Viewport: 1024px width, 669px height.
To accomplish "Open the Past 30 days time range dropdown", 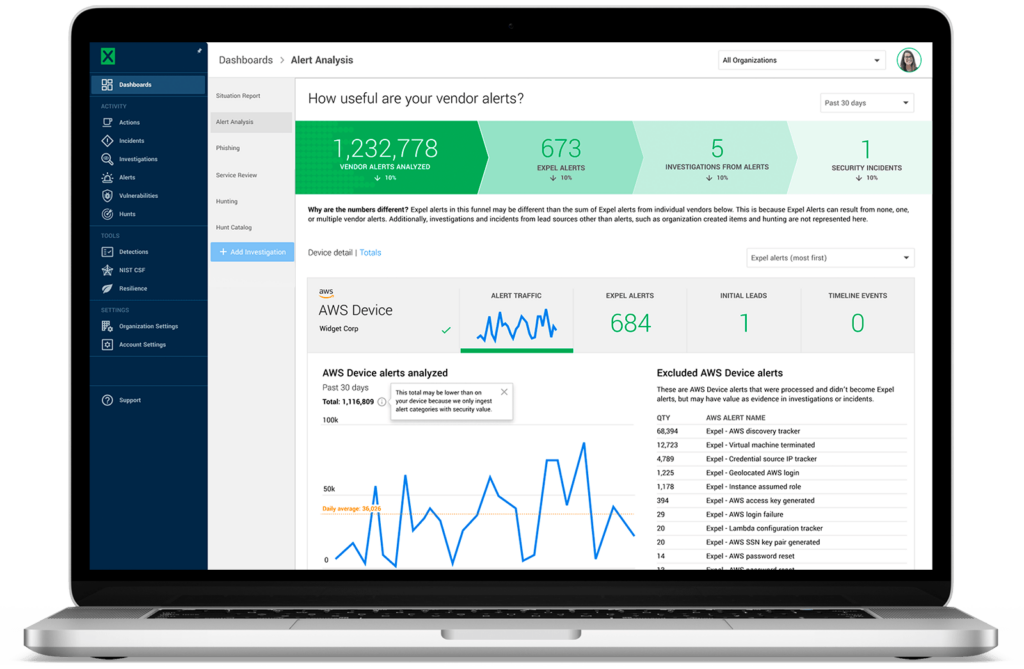I will [x=867, y=103].
